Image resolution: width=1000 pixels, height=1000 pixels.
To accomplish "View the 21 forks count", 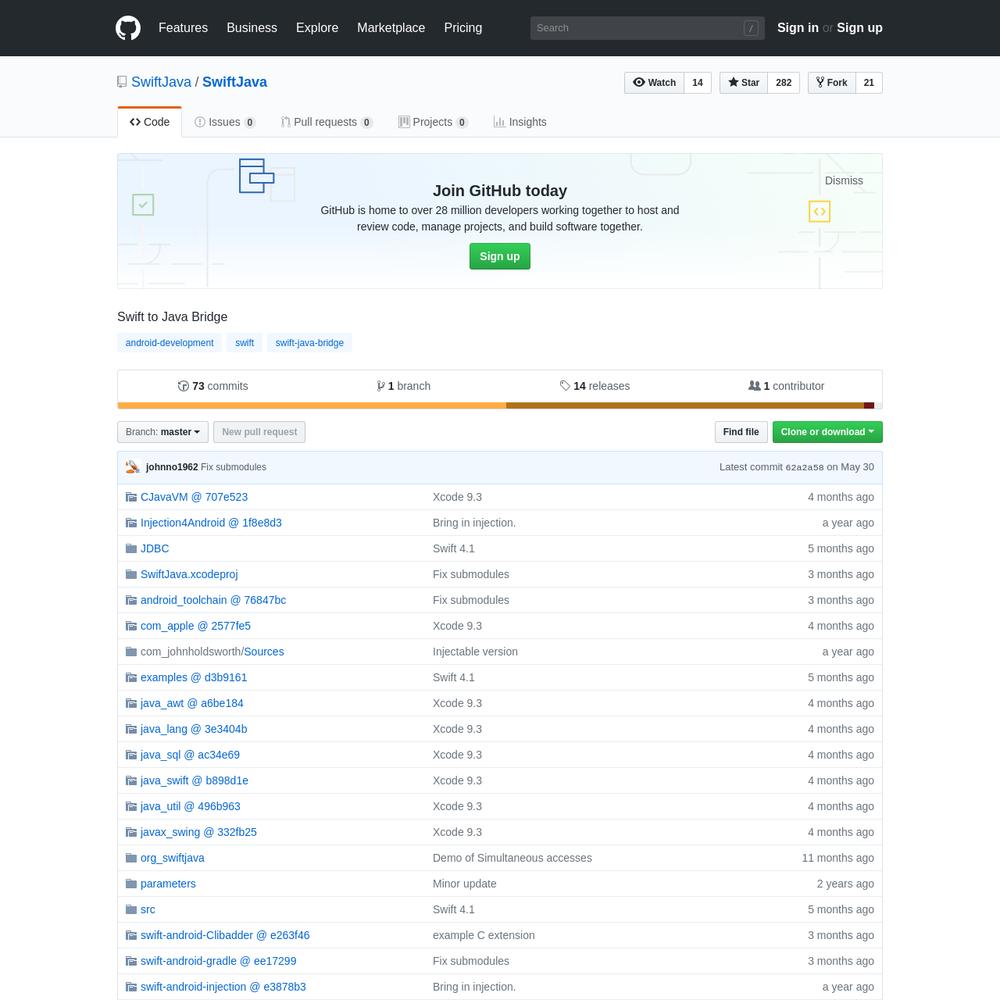I will pos(869,83).
